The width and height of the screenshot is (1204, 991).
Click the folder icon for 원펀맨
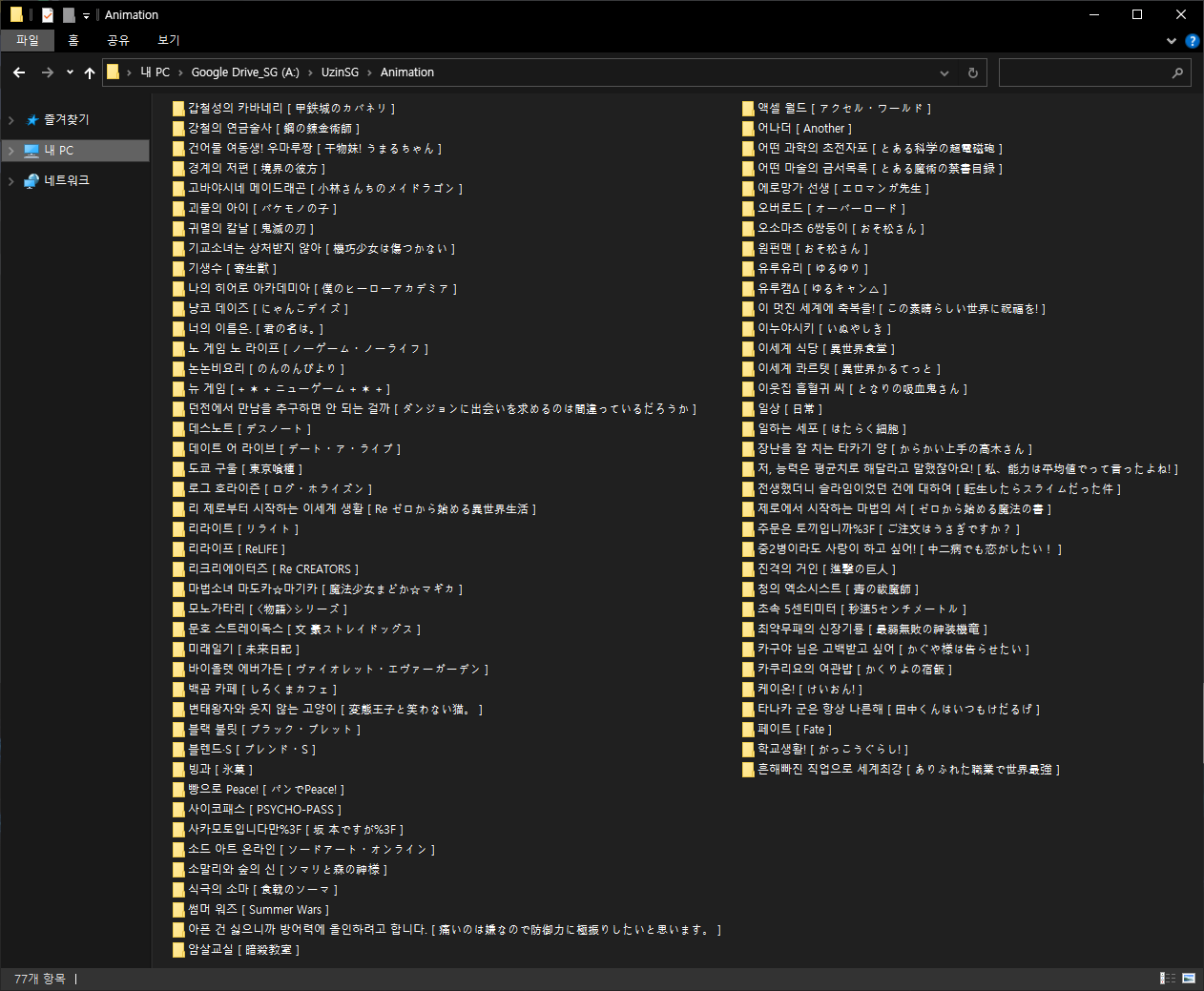(748, 249)
